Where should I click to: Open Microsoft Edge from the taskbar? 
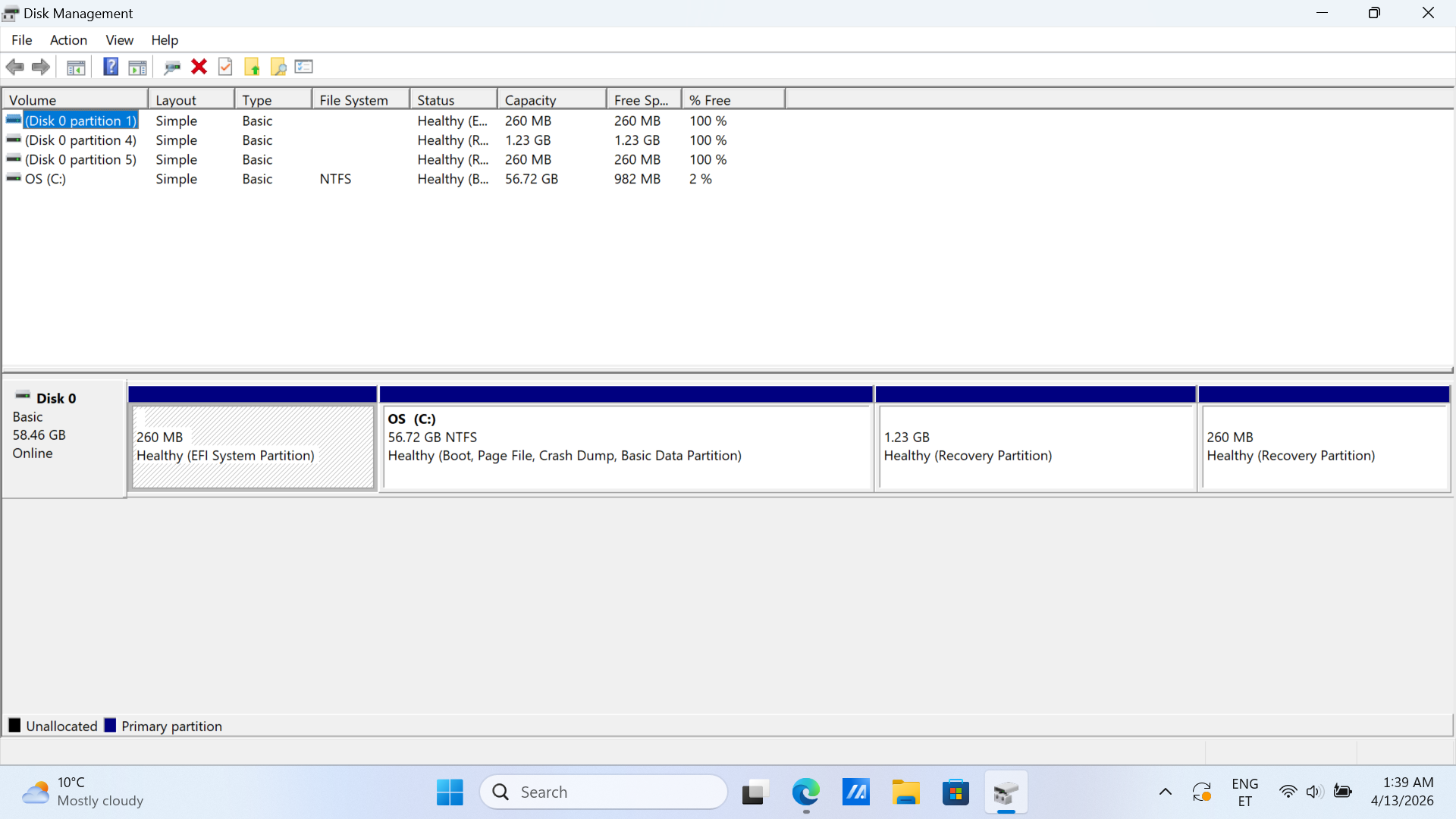[805, 792]
